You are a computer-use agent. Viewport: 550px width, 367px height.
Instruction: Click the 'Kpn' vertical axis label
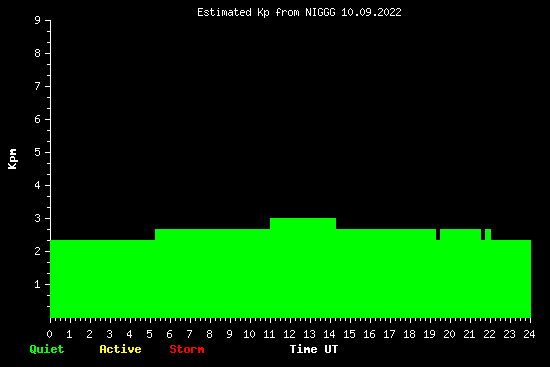(12, 159)
